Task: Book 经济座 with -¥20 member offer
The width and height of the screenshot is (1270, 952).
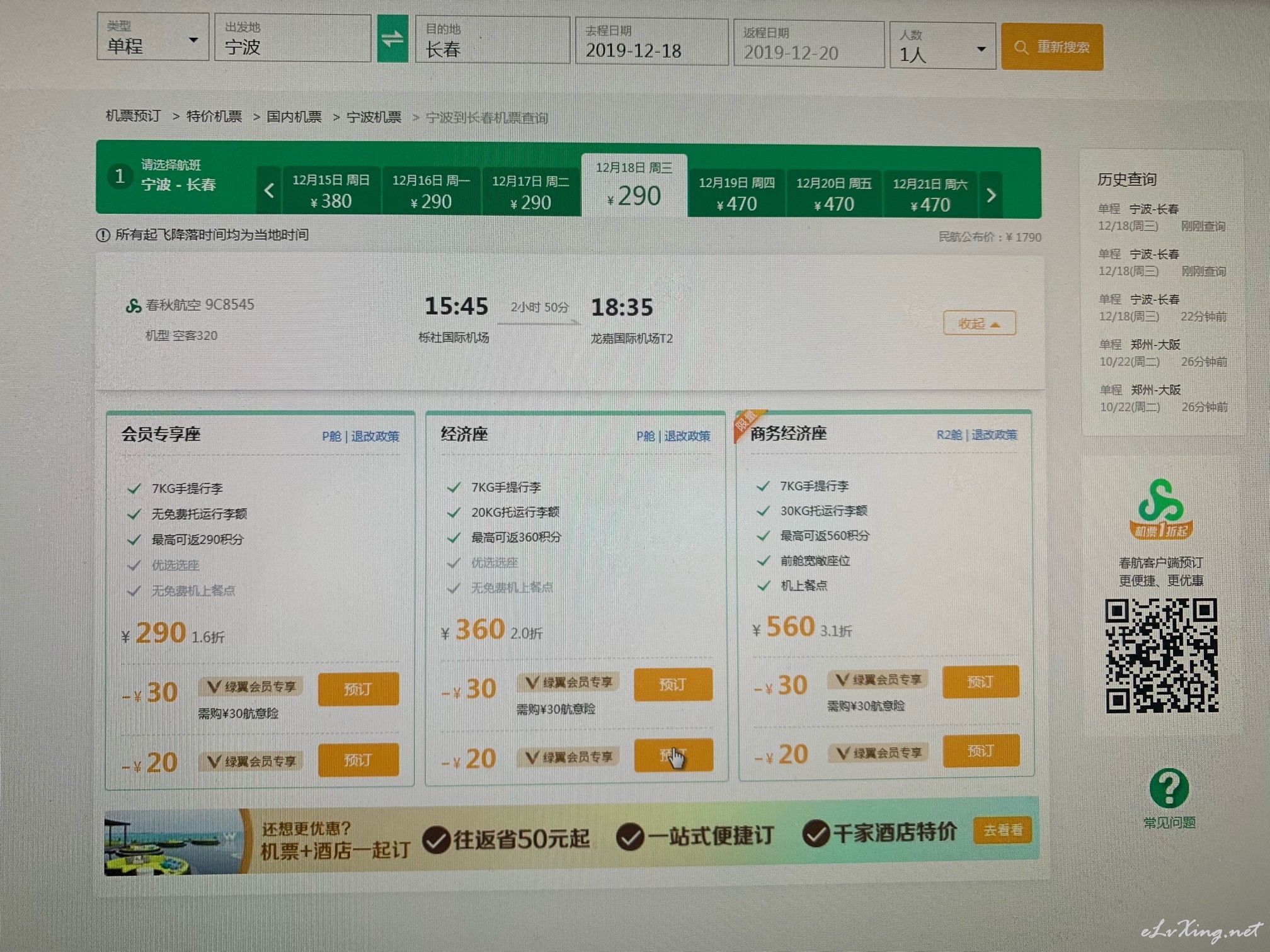Action: [x=673, y=755]
